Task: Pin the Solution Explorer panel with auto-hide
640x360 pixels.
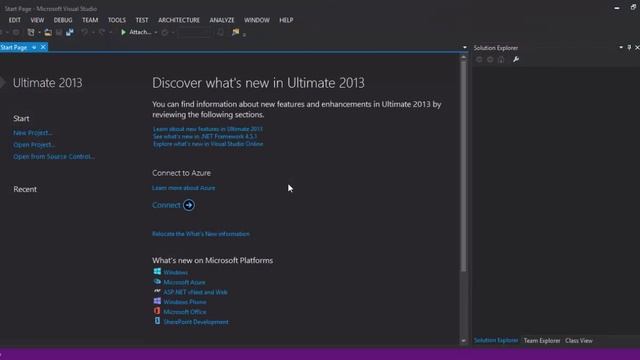Action: tap(629, 48)
